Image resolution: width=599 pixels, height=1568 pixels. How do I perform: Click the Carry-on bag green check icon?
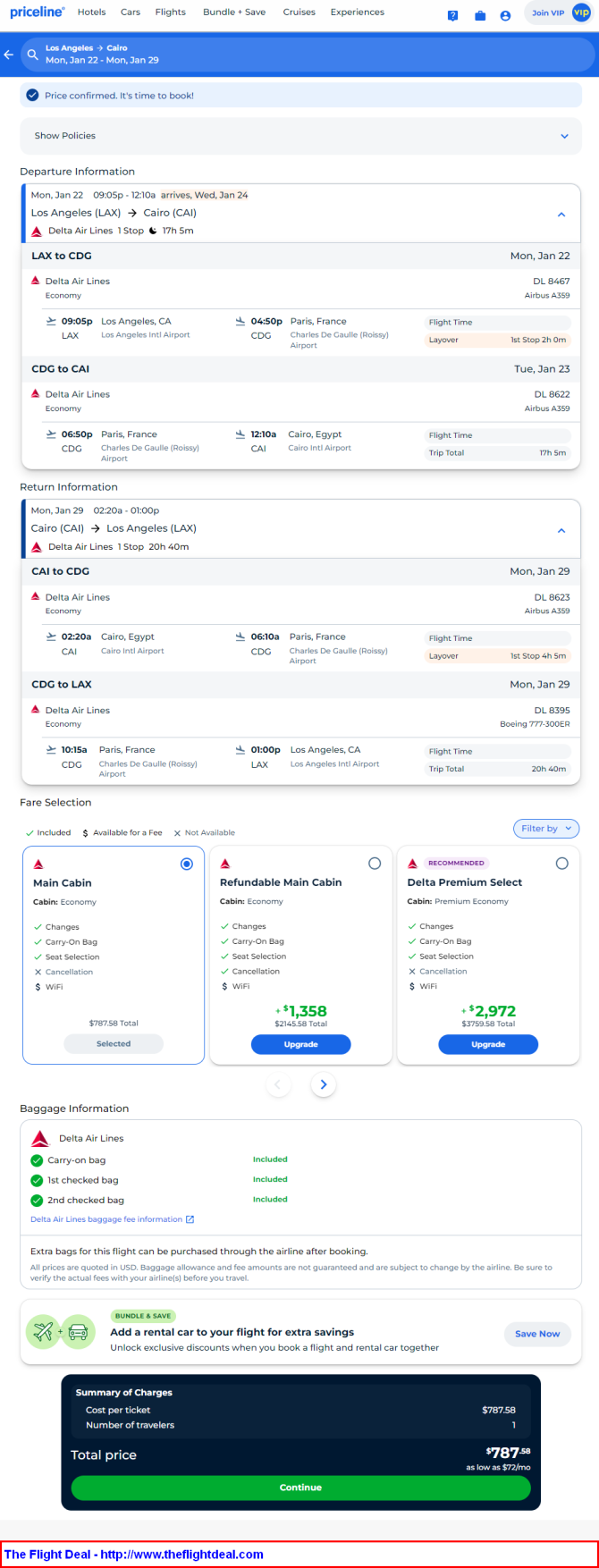[x=37, y=1160]
